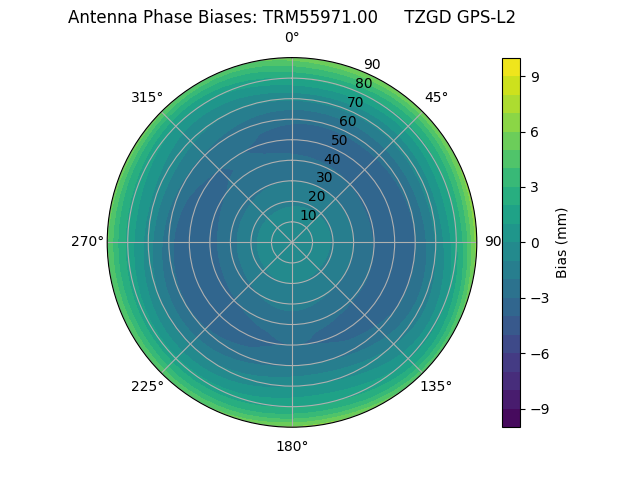The width and height of the screenshot is (640, 480).
Task: Click the 45° azimuth label
Action: pos(436,97)
